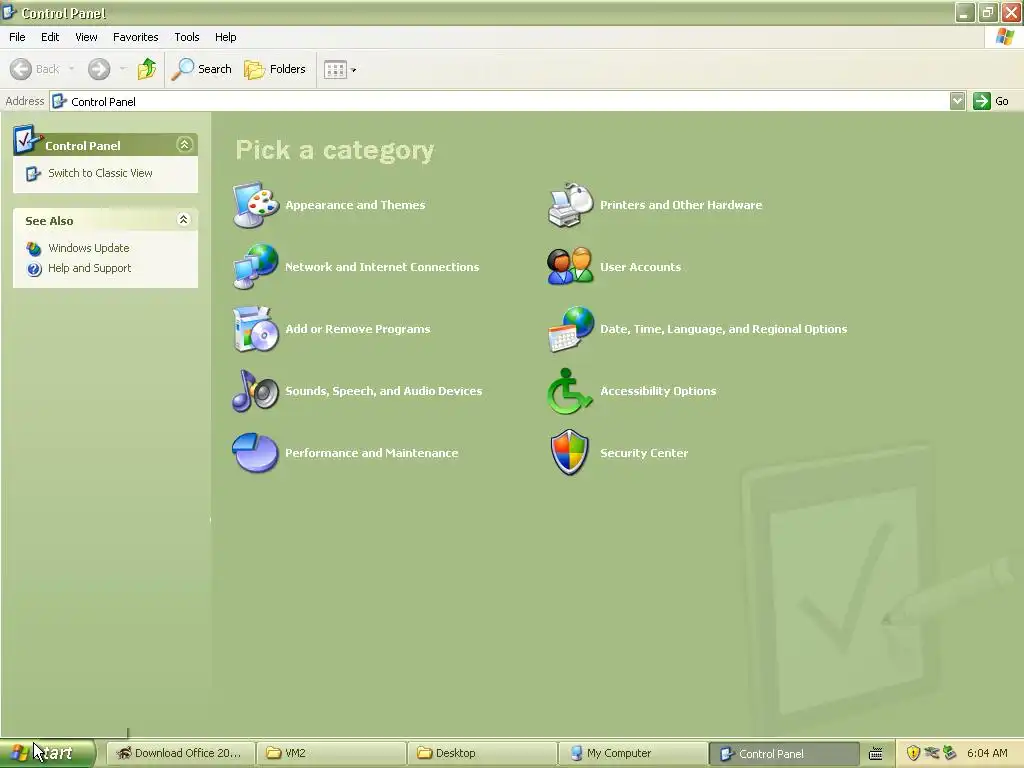Open the Favorites menu
The image size is (1024, 768).
tap(136, 37)
